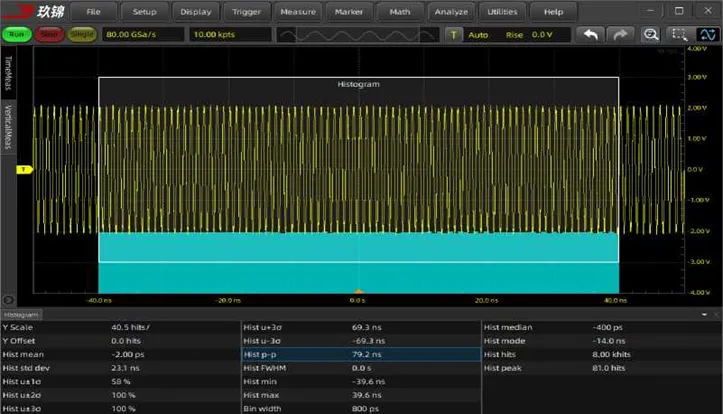Click the redo arrow icon
The height and width of the screenshot is (414, 723).
[x=620, y=34]
